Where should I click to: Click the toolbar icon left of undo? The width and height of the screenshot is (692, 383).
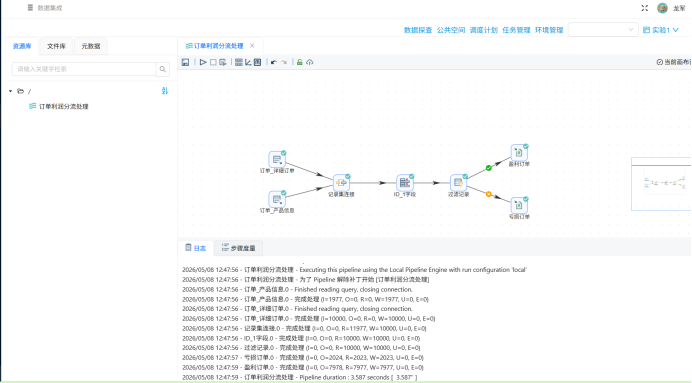pos(257,62)
